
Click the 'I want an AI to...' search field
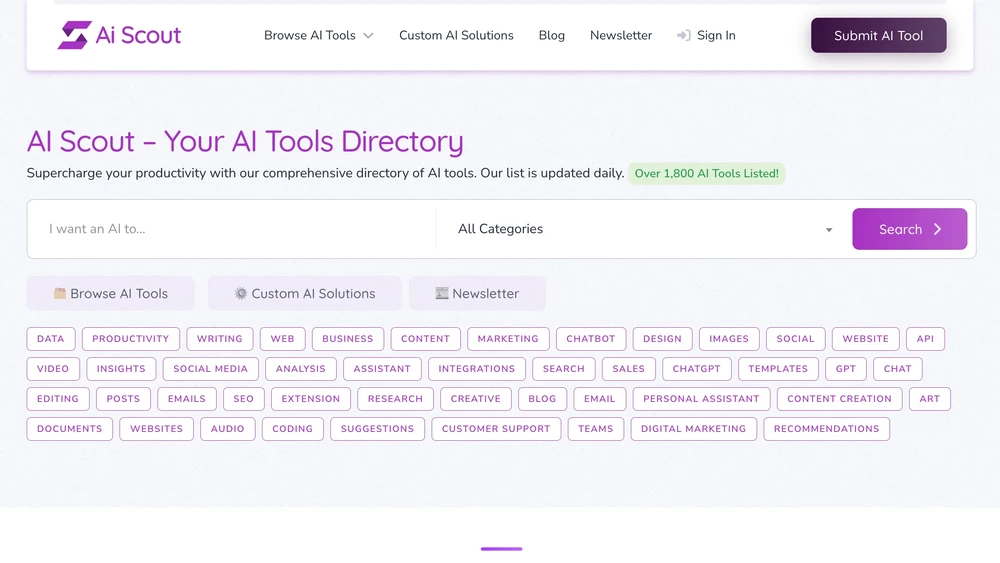232,229
